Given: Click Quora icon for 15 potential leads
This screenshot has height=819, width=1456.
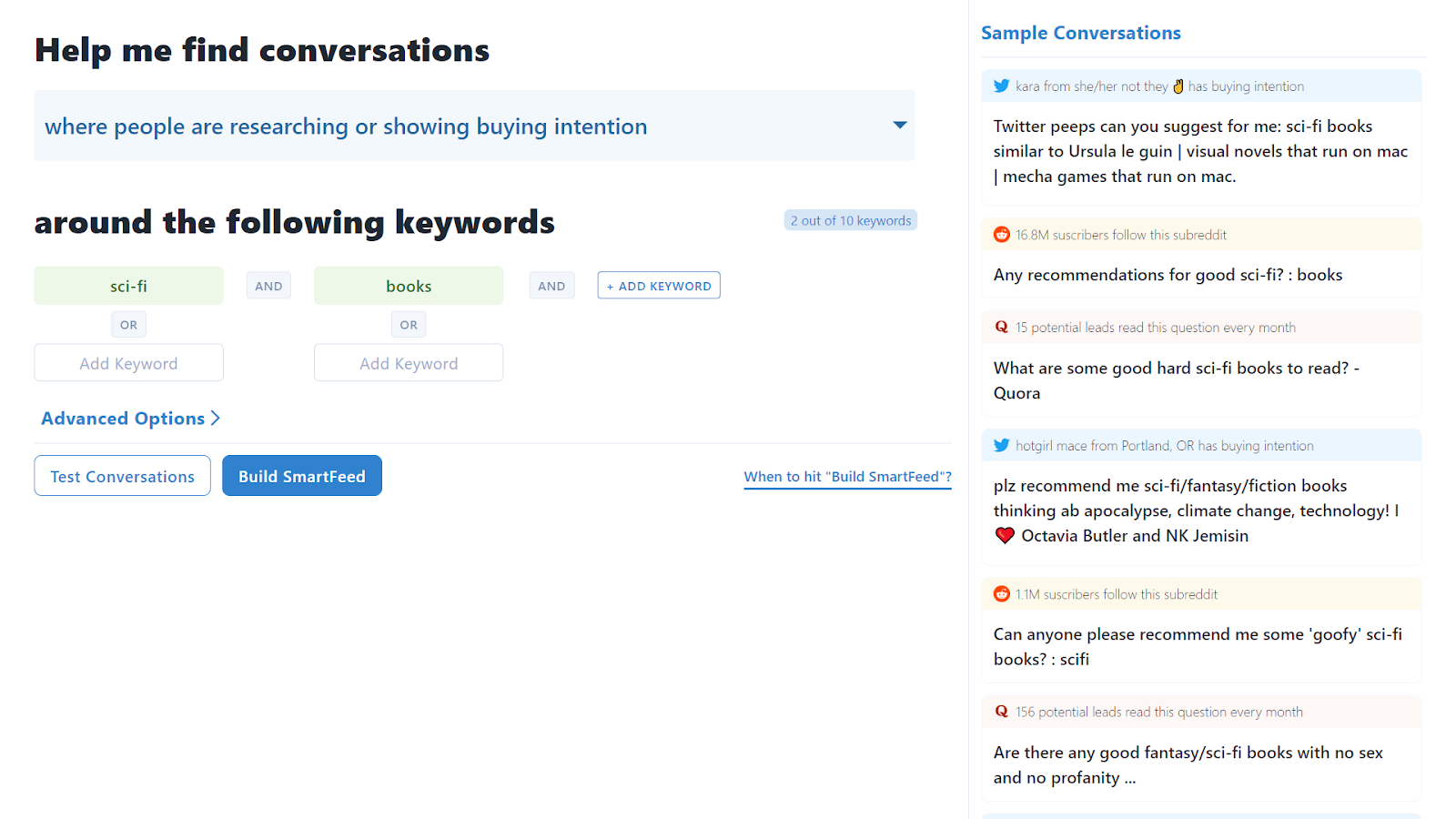Looking at the screenshot, I should 1001,328.
